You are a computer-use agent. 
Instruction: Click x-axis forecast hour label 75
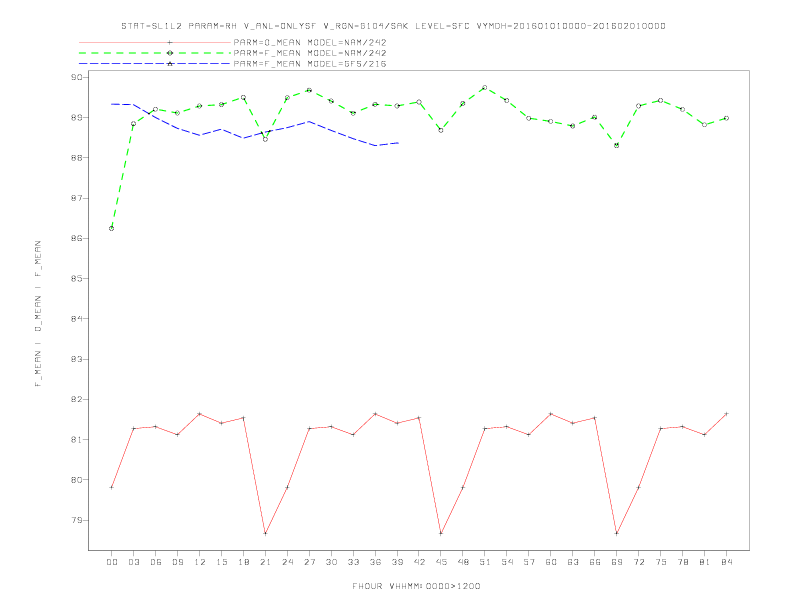661,562
